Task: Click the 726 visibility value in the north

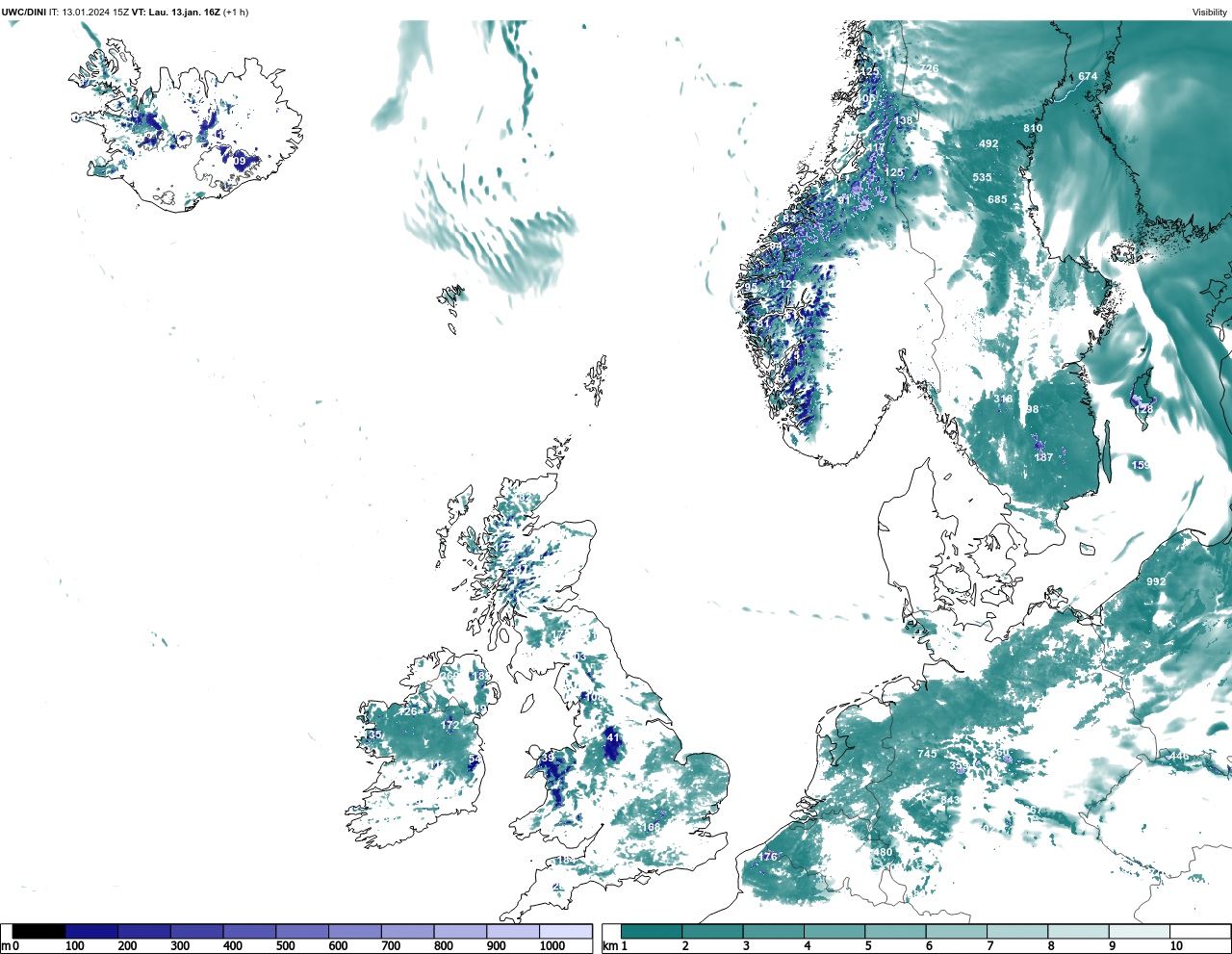Action: click(930, 69)
